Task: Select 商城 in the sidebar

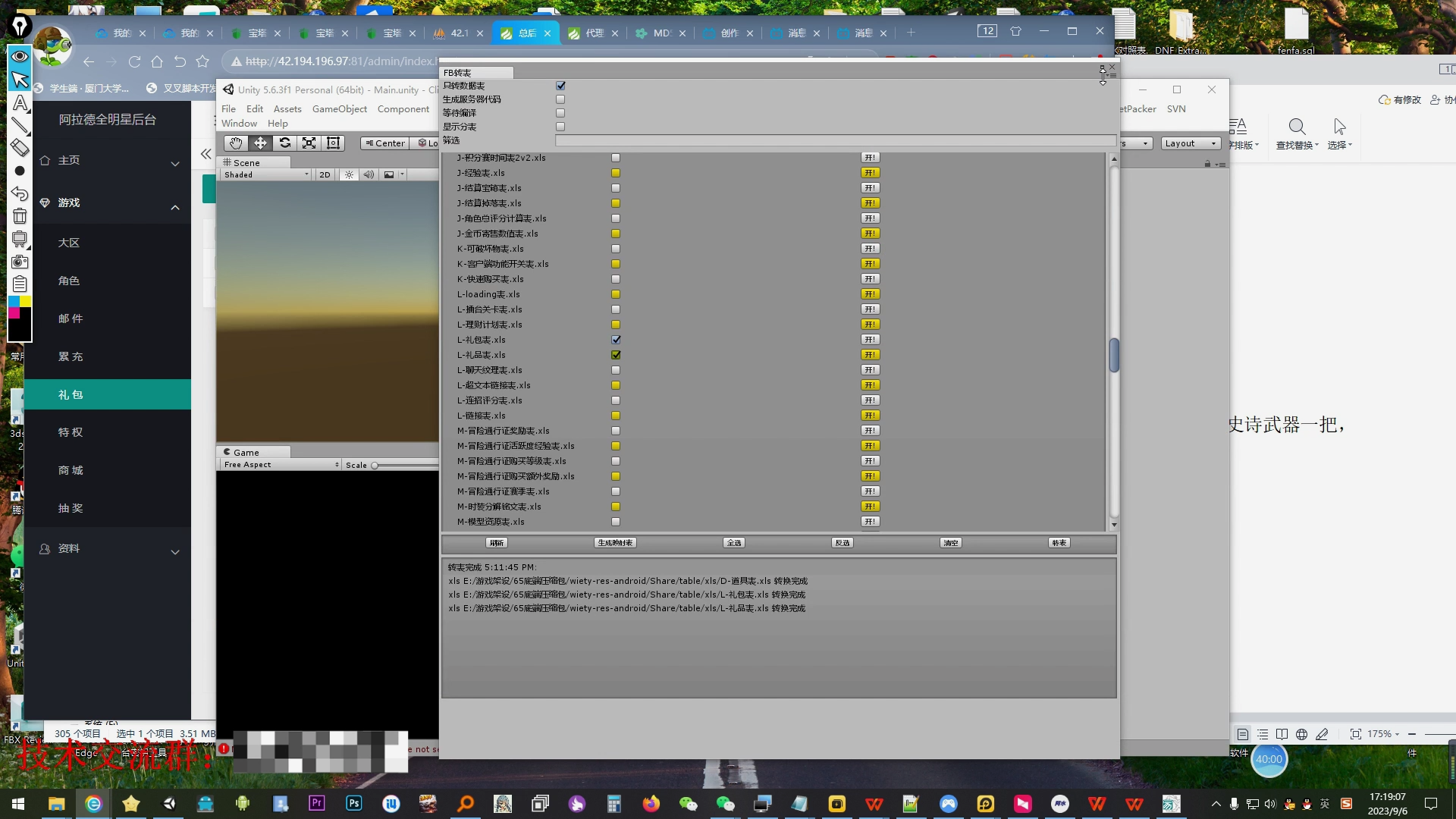Action: [71, 470]
